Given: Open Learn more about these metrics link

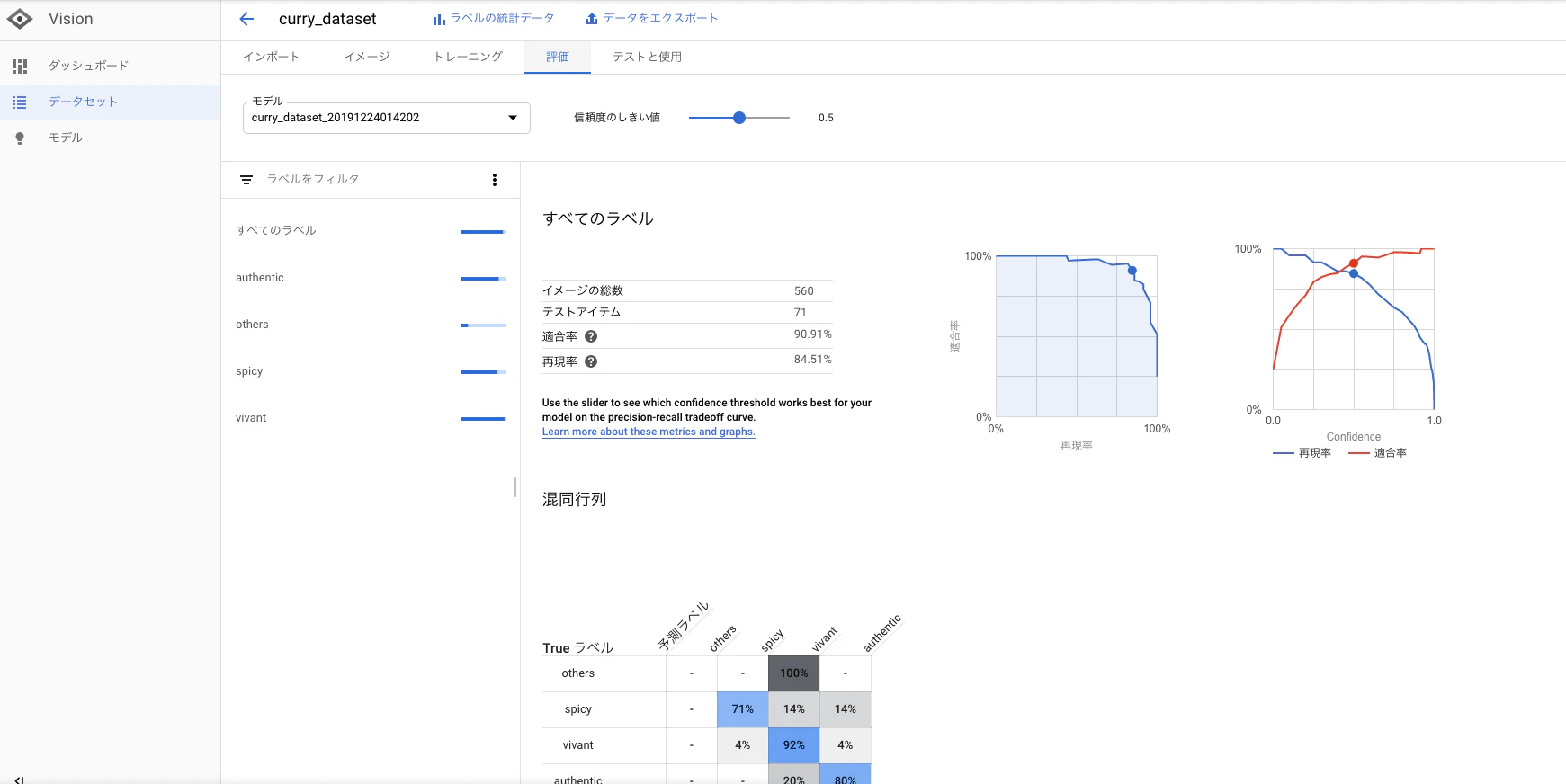Looking at the screenshot, I should click(x=649, y=432).
